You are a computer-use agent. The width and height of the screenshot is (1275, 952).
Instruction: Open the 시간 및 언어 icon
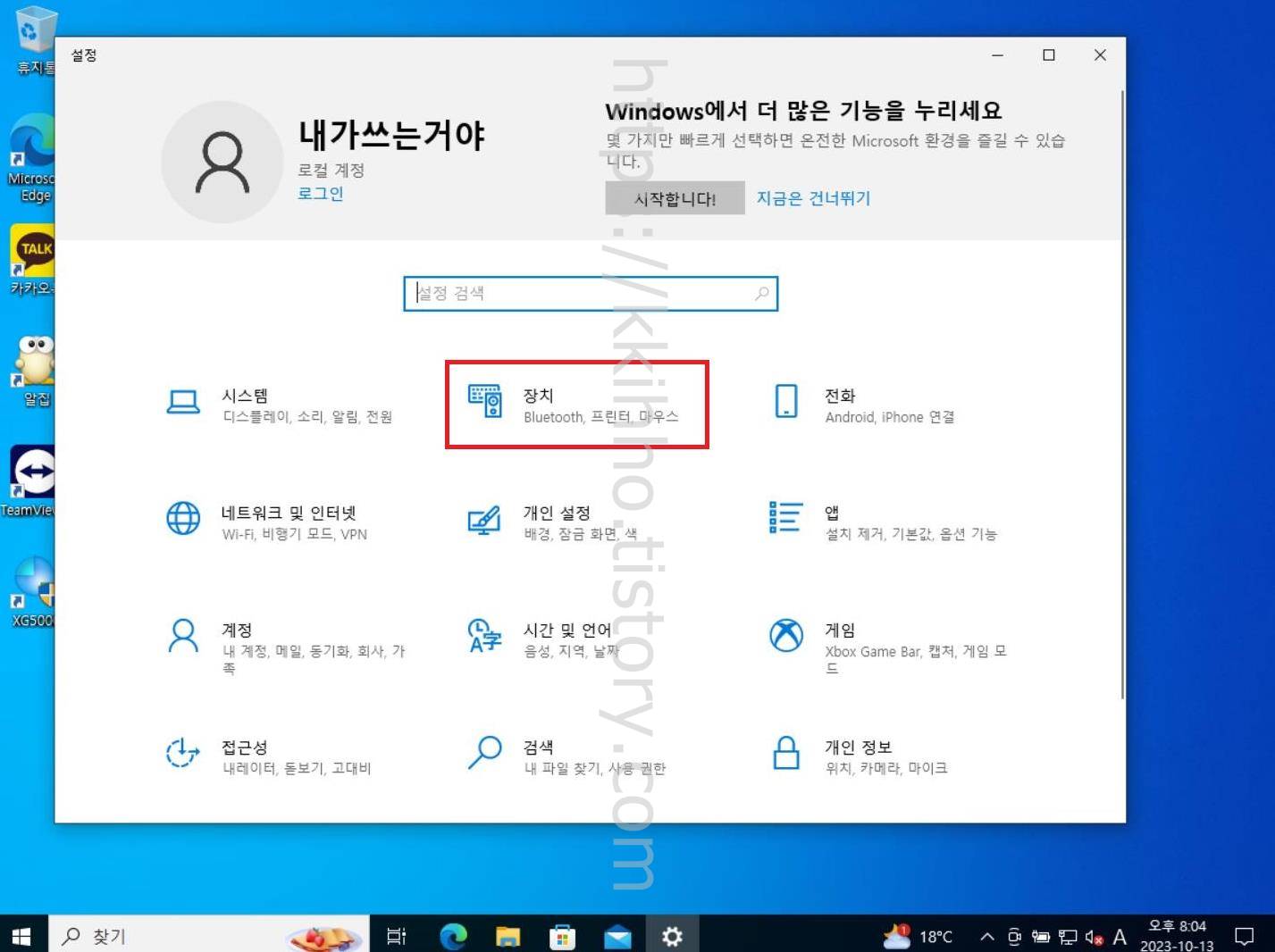pos(484,635)
